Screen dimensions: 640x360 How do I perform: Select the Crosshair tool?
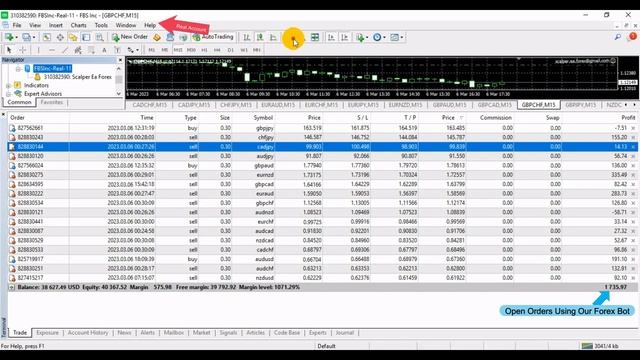pyautogui.click(x=22, y=50)
